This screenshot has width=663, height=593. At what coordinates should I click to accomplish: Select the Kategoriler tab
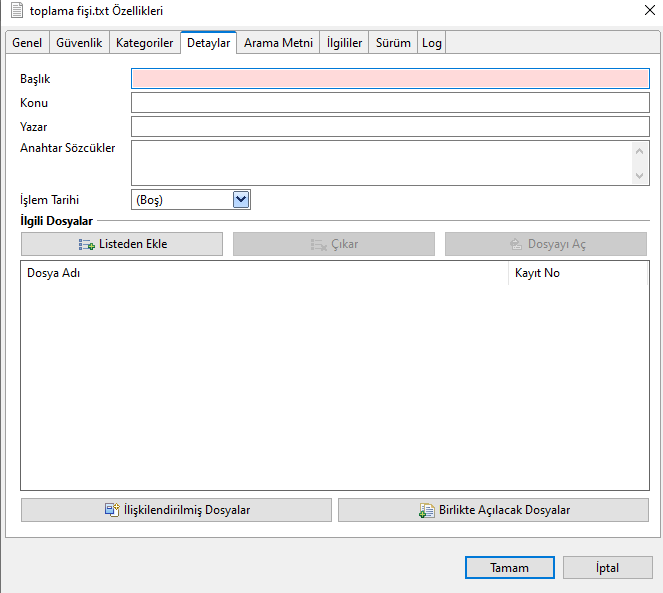tap(144, 43)
